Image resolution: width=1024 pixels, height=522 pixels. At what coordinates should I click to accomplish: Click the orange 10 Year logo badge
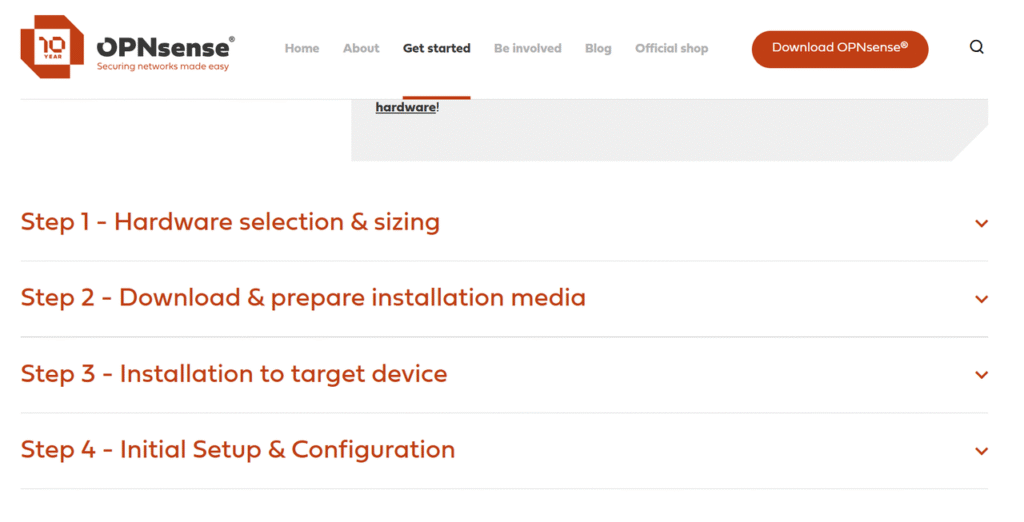[52, 47]
